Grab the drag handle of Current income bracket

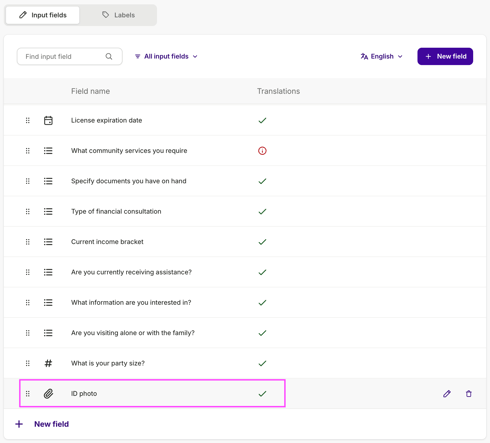click(x=28, y=242)
